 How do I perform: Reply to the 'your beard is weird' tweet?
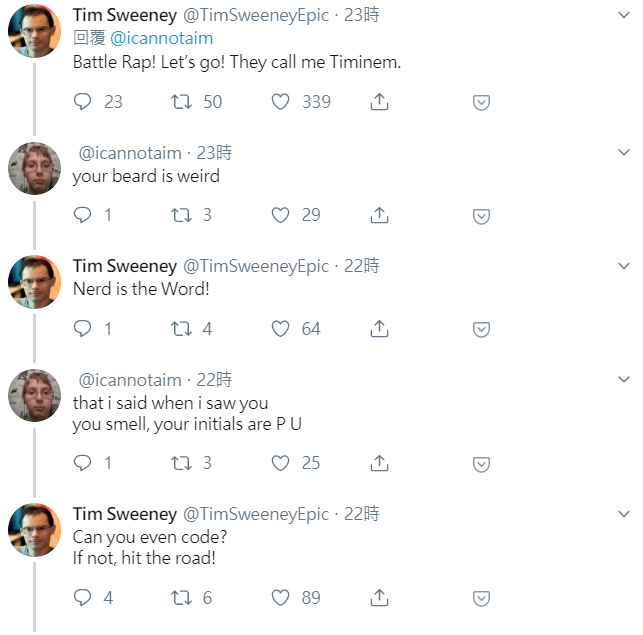point(82,215)
